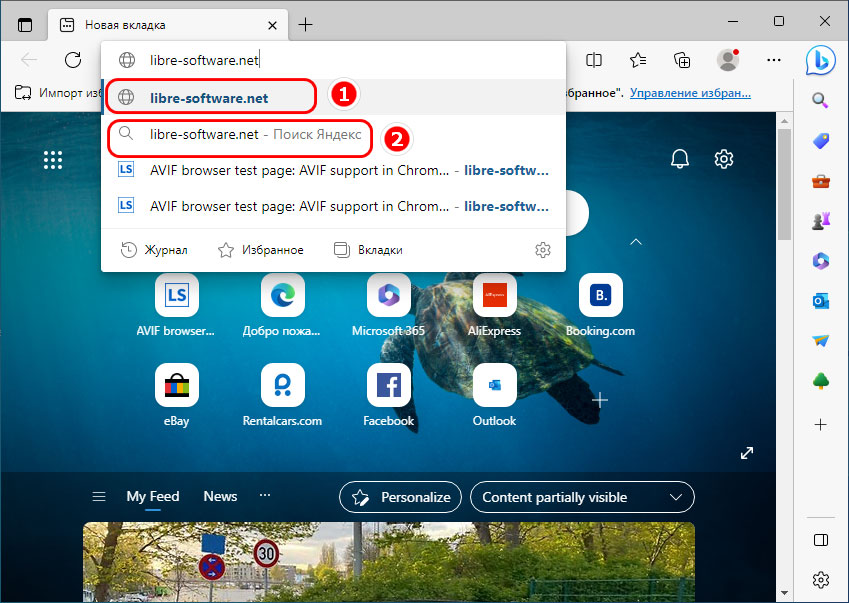The width and height of the screenshot is (849, 603).
Task: Open sidebar settings gear at bottom
Action: point(820,580)
